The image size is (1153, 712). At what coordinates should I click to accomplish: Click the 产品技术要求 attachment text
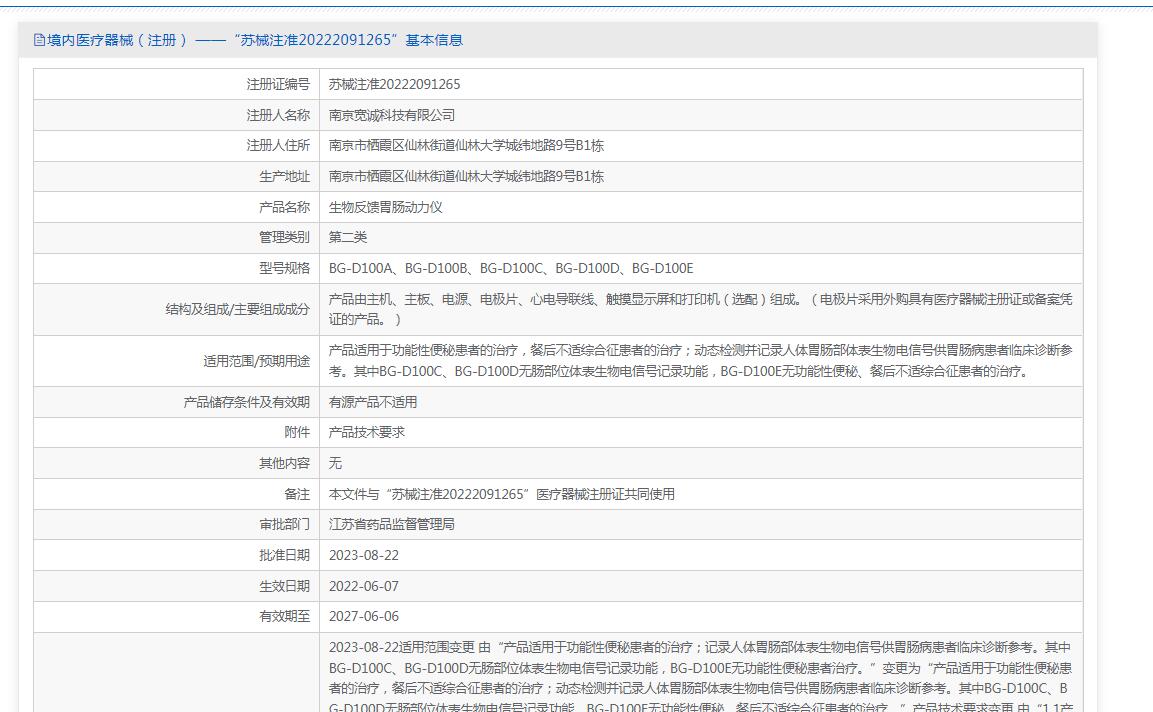(x=366, y=433)
